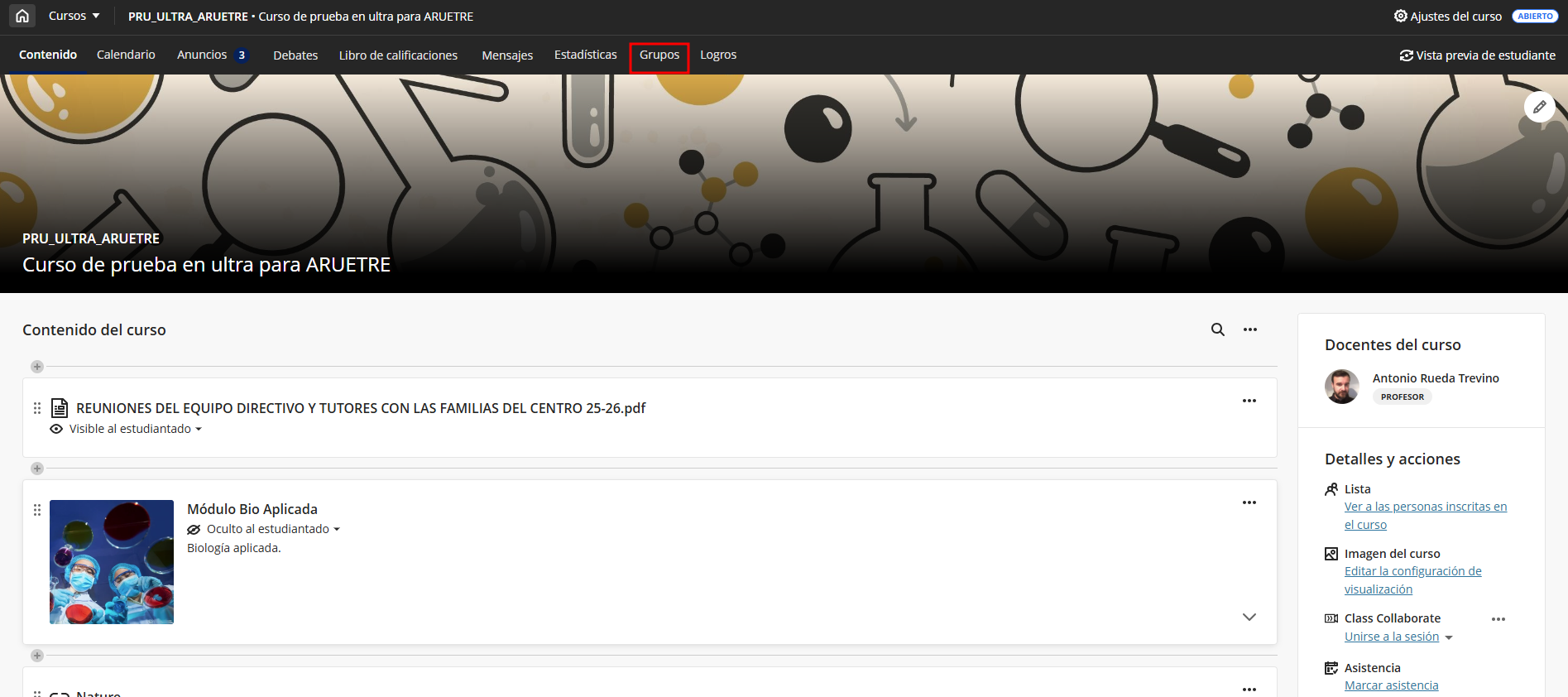Open the Libro de calificaciones tab
Viewport: 1568px width, 697px height.
point(398,55)
